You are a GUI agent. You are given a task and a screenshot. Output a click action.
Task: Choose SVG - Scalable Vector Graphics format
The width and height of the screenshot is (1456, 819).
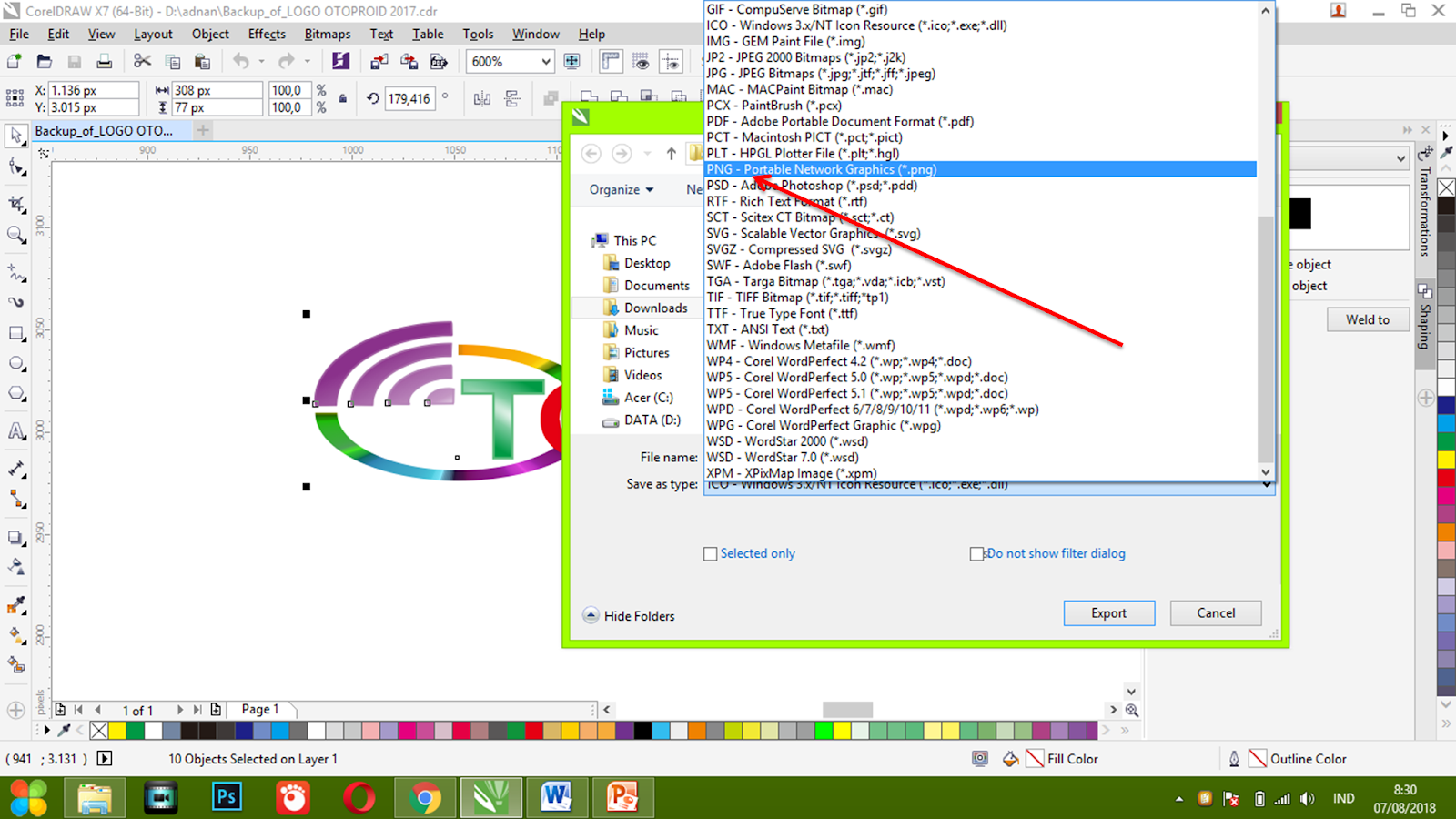click(981, 233)
